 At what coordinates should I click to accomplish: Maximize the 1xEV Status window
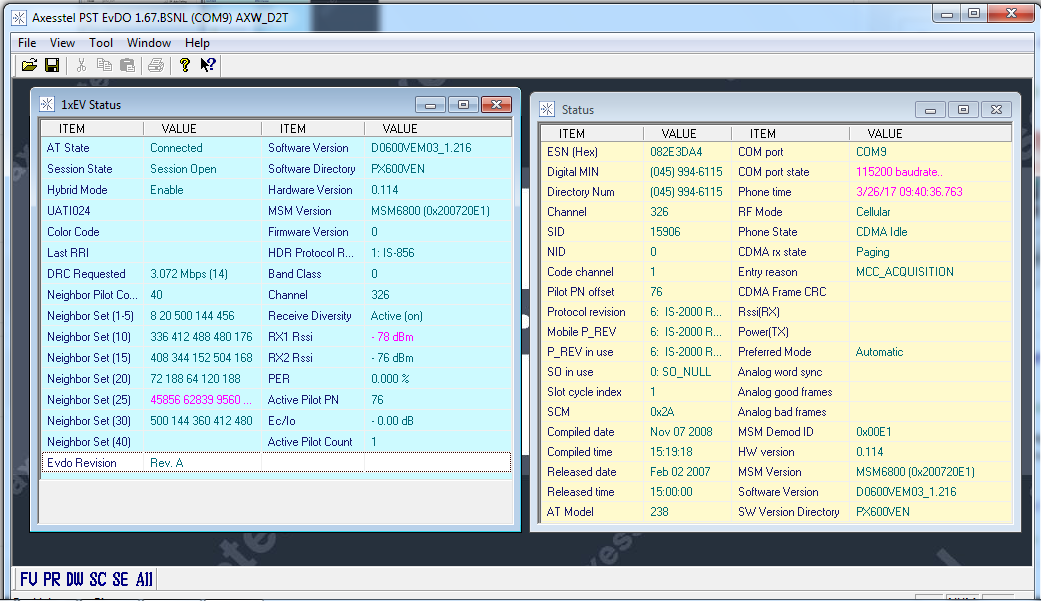coord(463,105)
